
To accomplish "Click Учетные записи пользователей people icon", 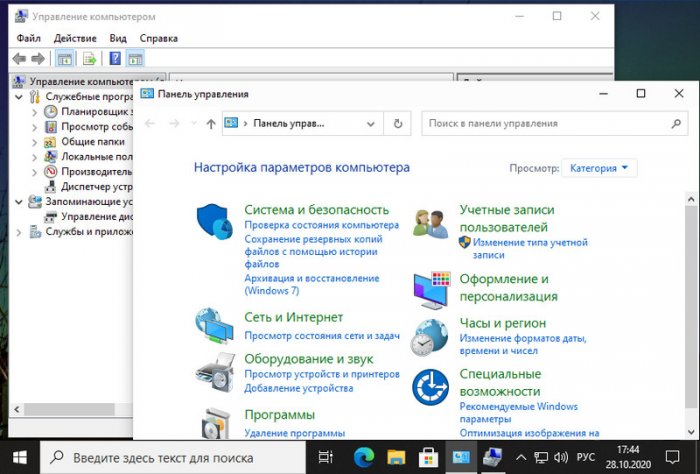I will pyautogui.click(x=430, y=224).
